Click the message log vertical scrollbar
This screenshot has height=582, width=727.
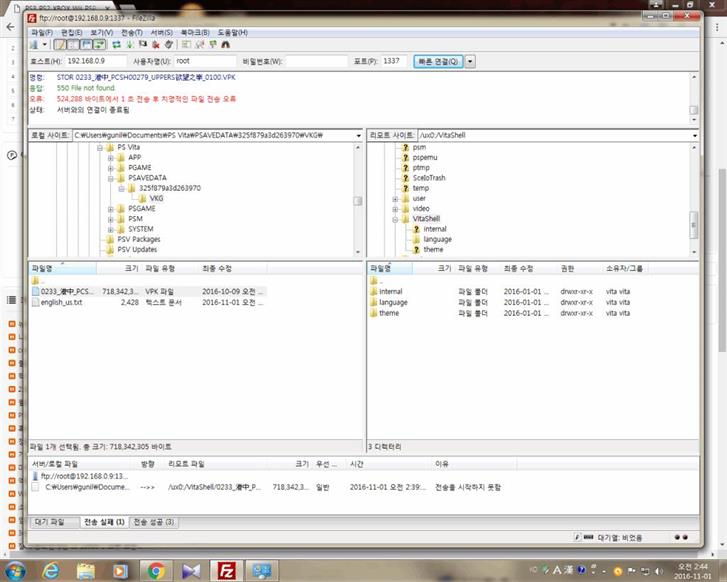click(x=694, y=98)
